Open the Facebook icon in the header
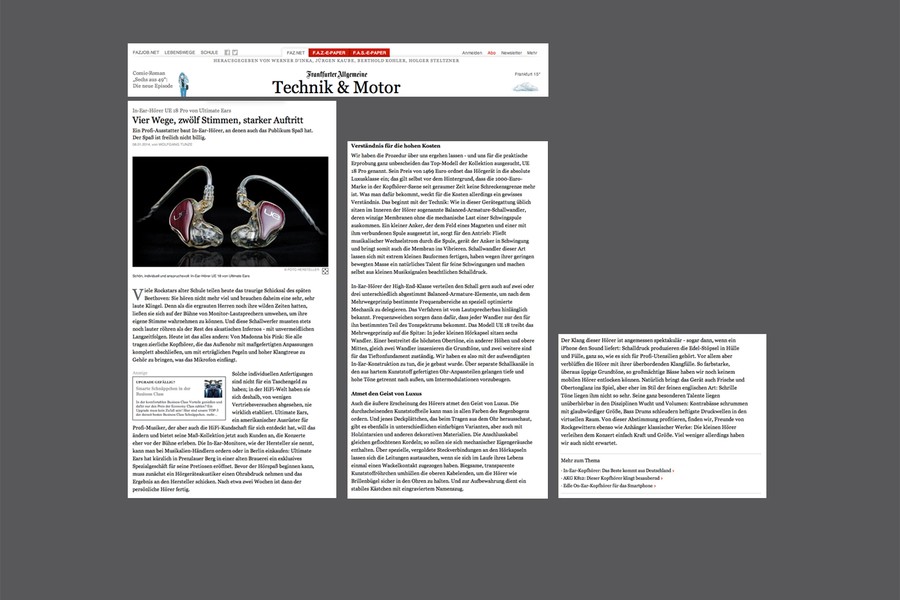 (227, 52)
